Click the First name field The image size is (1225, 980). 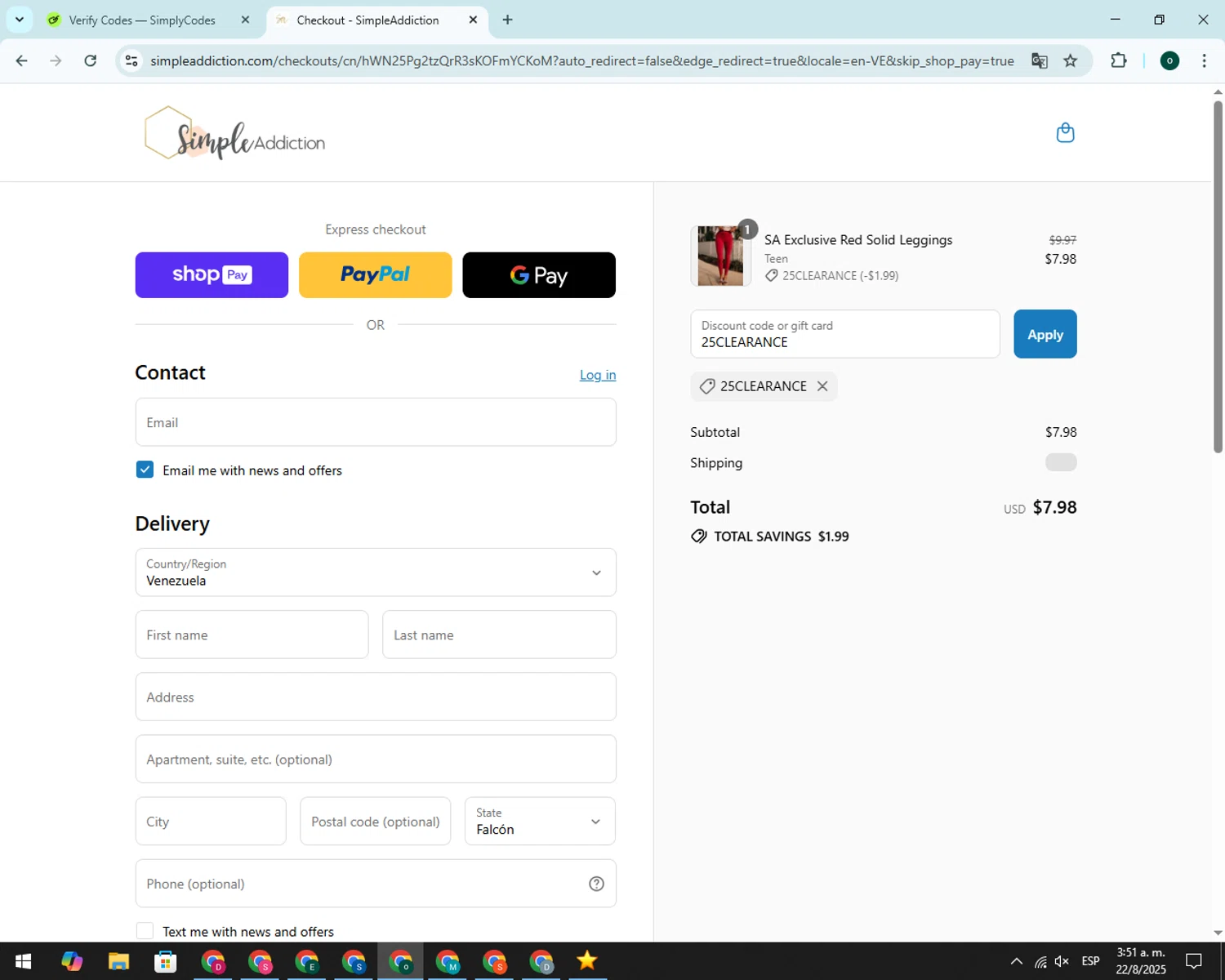(x=252, y=635)
